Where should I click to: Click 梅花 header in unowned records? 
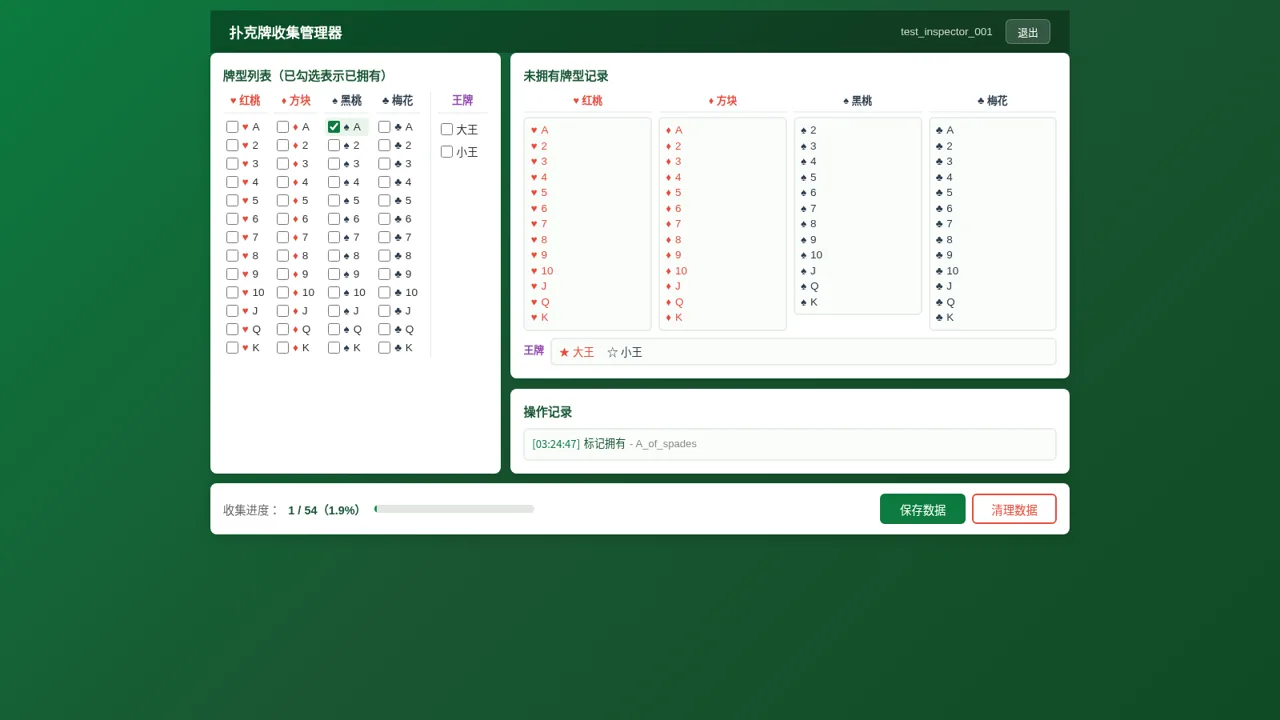993,101
